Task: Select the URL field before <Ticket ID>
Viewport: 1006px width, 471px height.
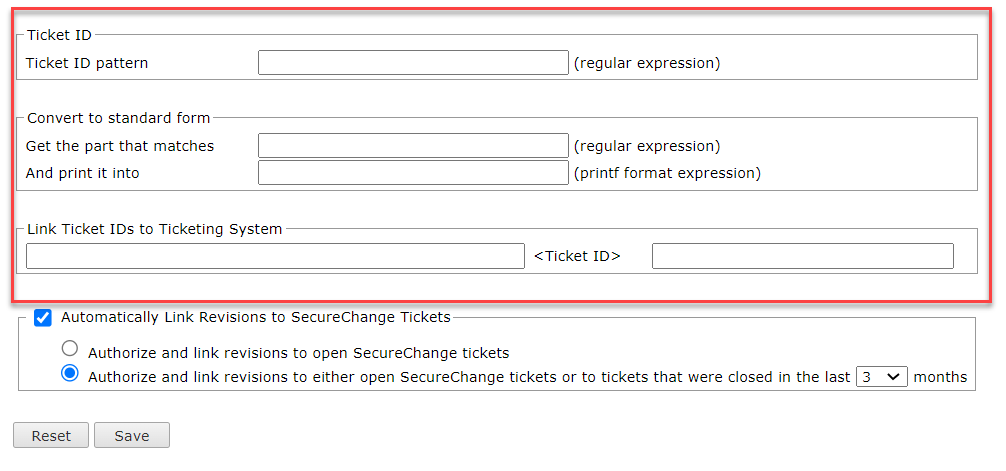Action: [x=275, y=256]
